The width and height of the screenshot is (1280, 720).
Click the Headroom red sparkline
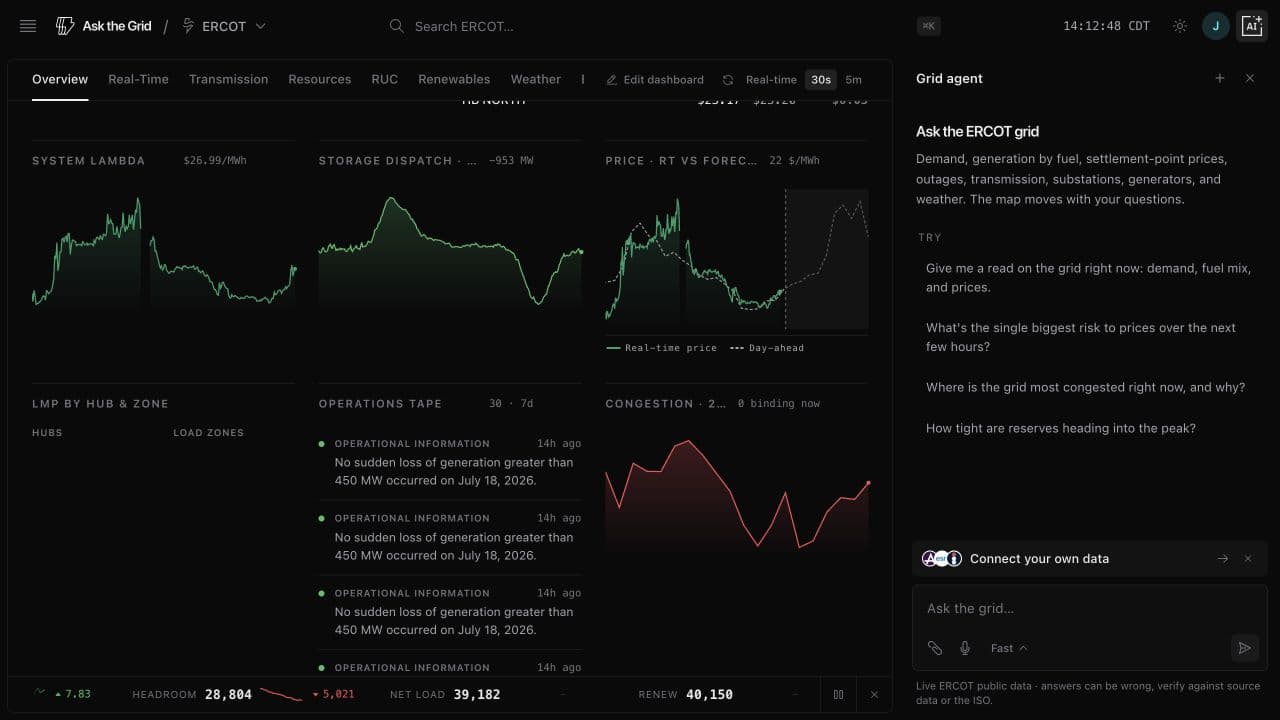point(281,693)
